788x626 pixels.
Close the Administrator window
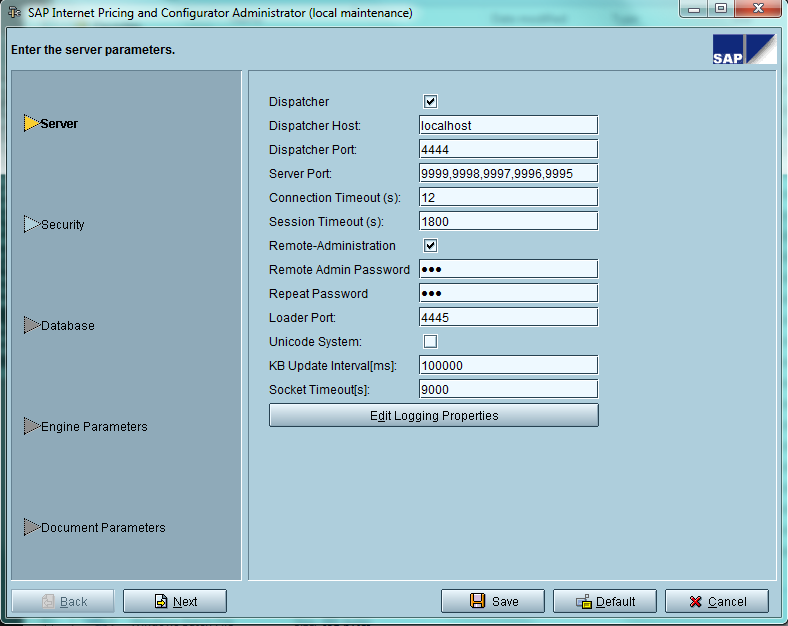(x=758, y=9)
